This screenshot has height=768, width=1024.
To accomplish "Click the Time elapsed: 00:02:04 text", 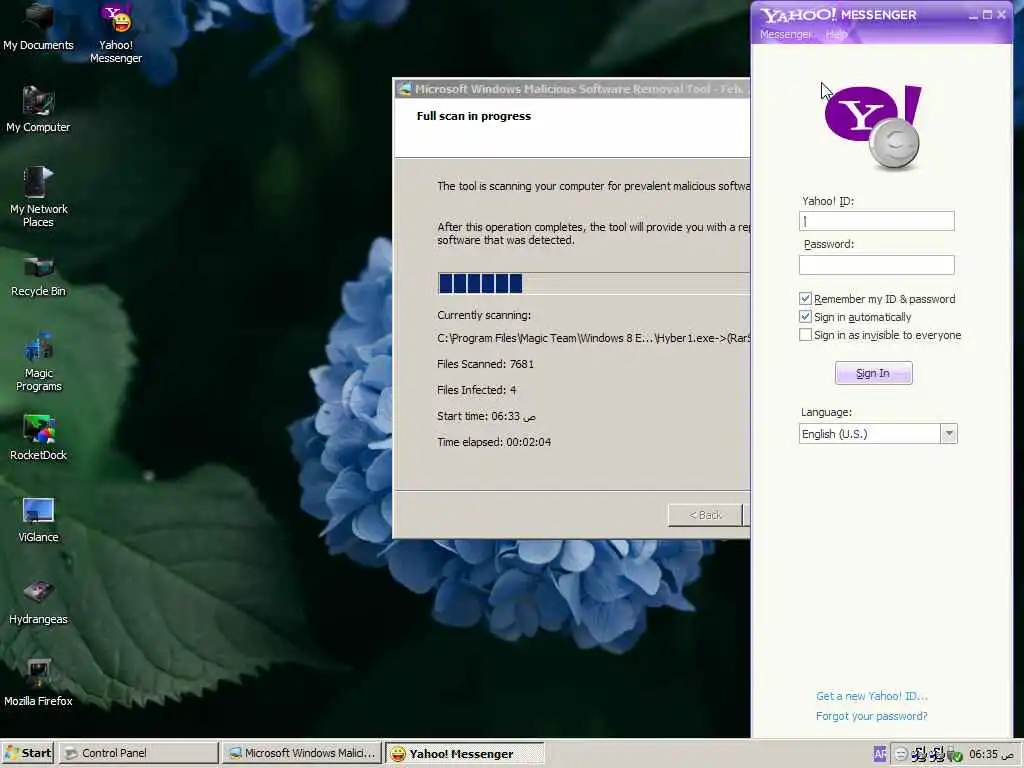I will tap(494, 442).
